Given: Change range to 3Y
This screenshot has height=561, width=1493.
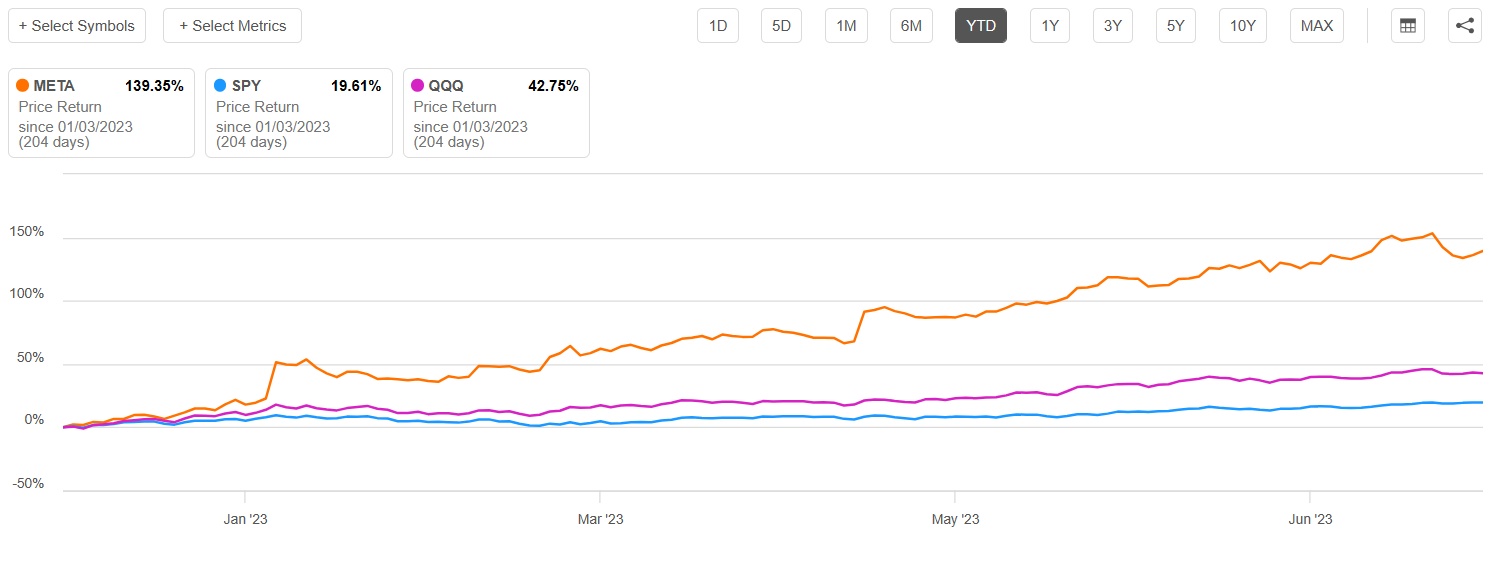Looking at the screenshot, I should click(x=1113, y=26).
